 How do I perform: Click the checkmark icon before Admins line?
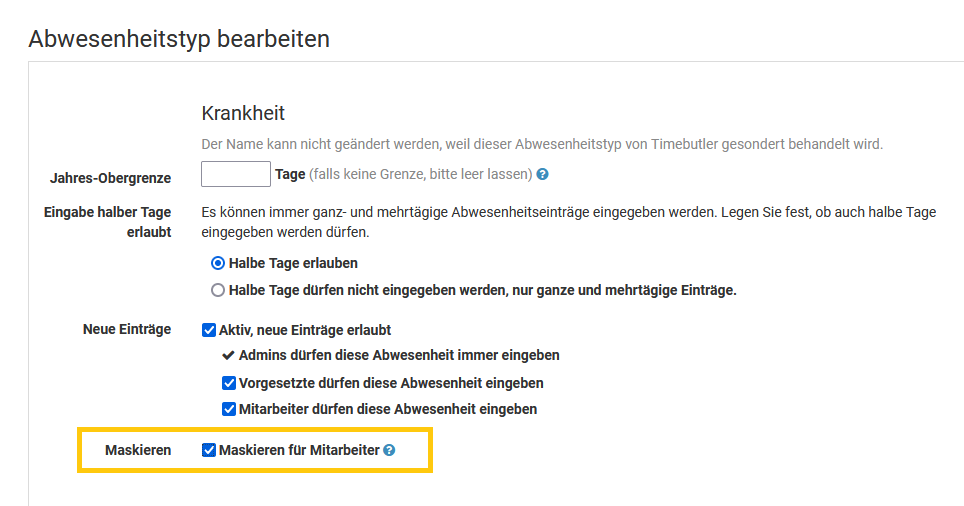tap(228, 355)
